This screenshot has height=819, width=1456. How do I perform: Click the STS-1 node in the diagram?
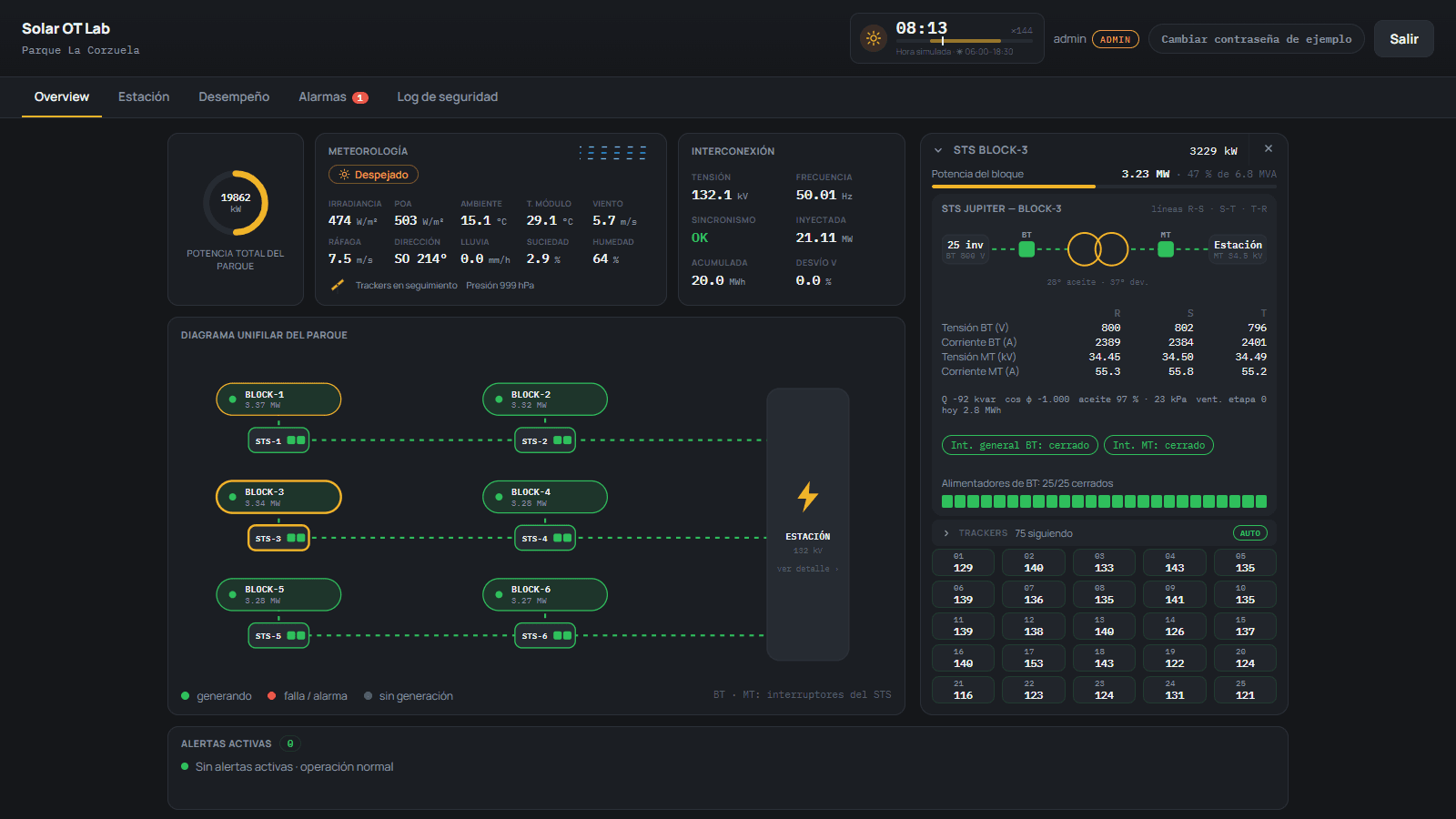278,440
